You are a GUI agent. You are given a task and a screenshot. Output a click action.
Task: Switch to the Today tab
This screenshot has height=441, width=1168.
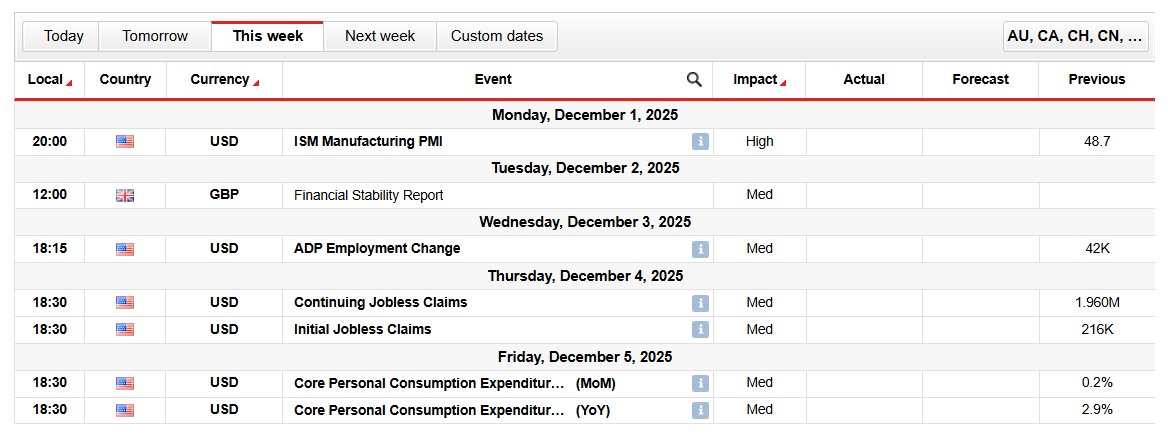tap(64, 36)
